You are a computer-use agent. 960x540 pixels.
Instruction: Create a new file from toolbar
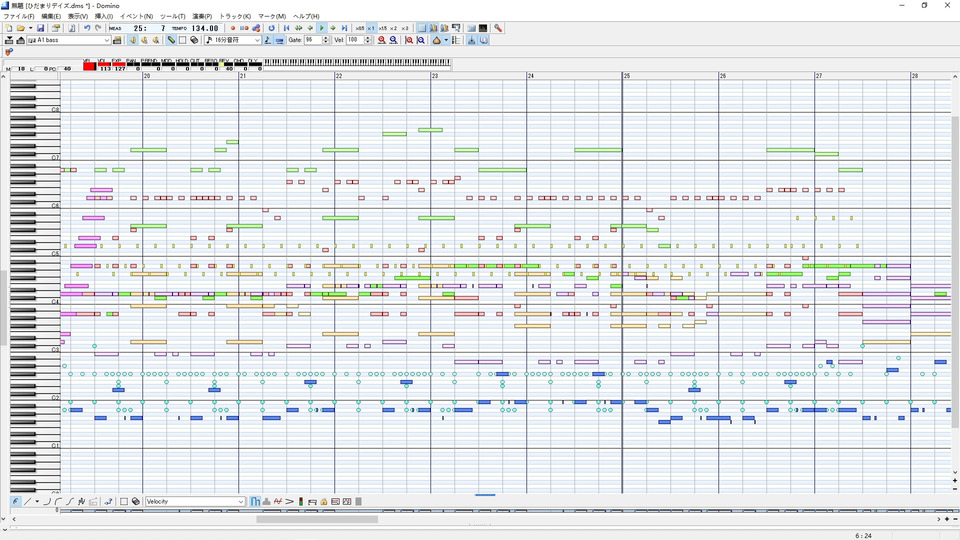(9, 28)
